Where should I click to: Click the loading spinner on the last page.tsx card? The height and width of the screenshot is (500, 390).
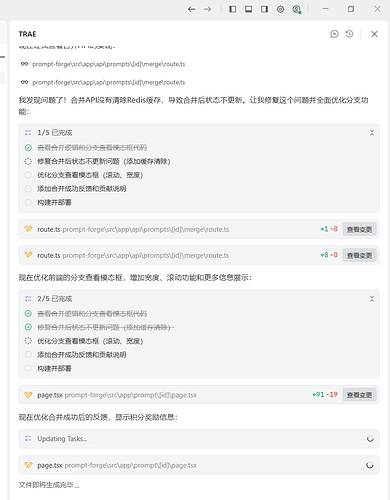tap(370, 465)
